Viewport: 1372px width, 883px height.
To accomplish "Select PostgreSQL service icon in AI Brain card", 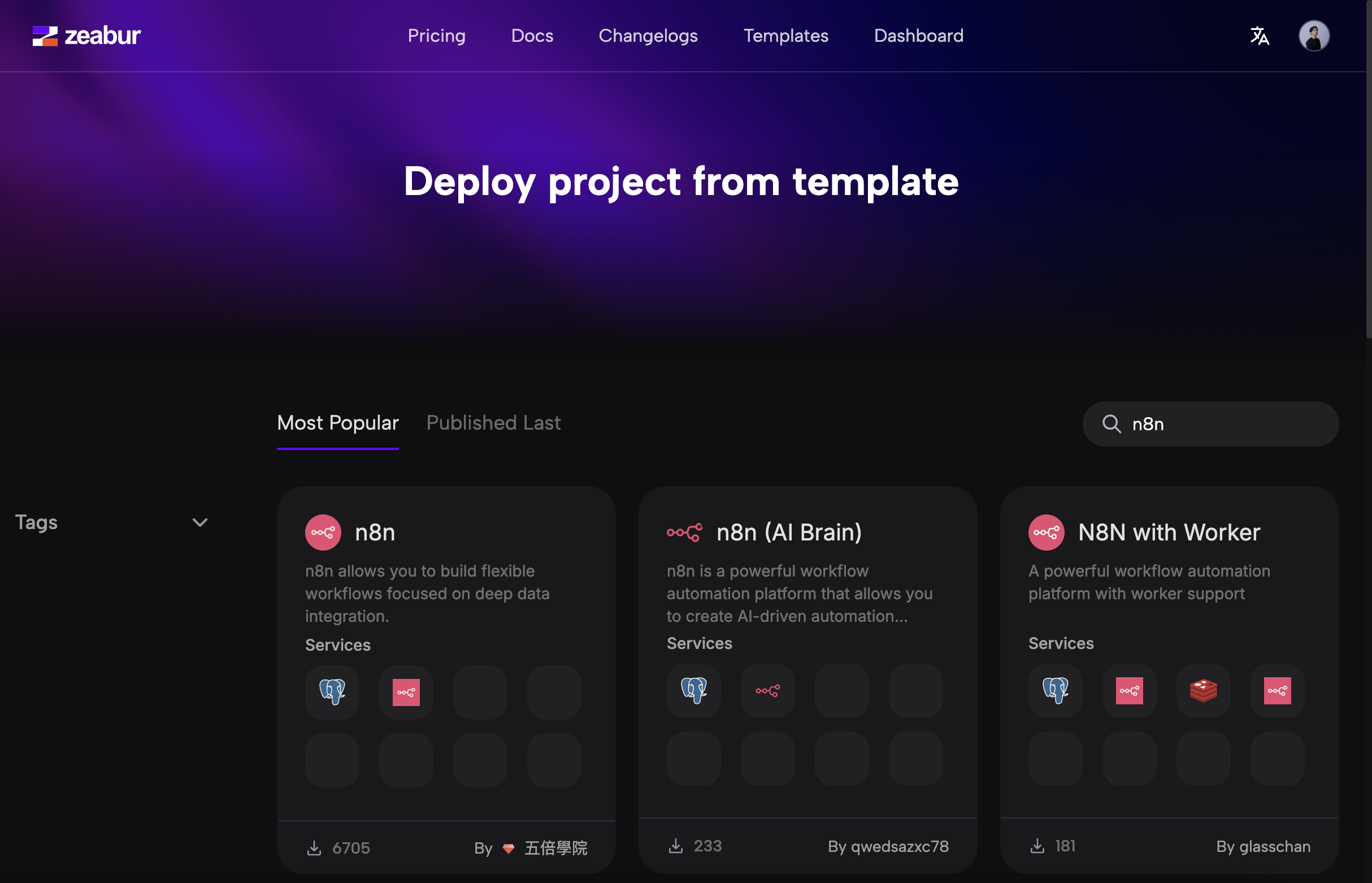I will (x=693, y=690).
